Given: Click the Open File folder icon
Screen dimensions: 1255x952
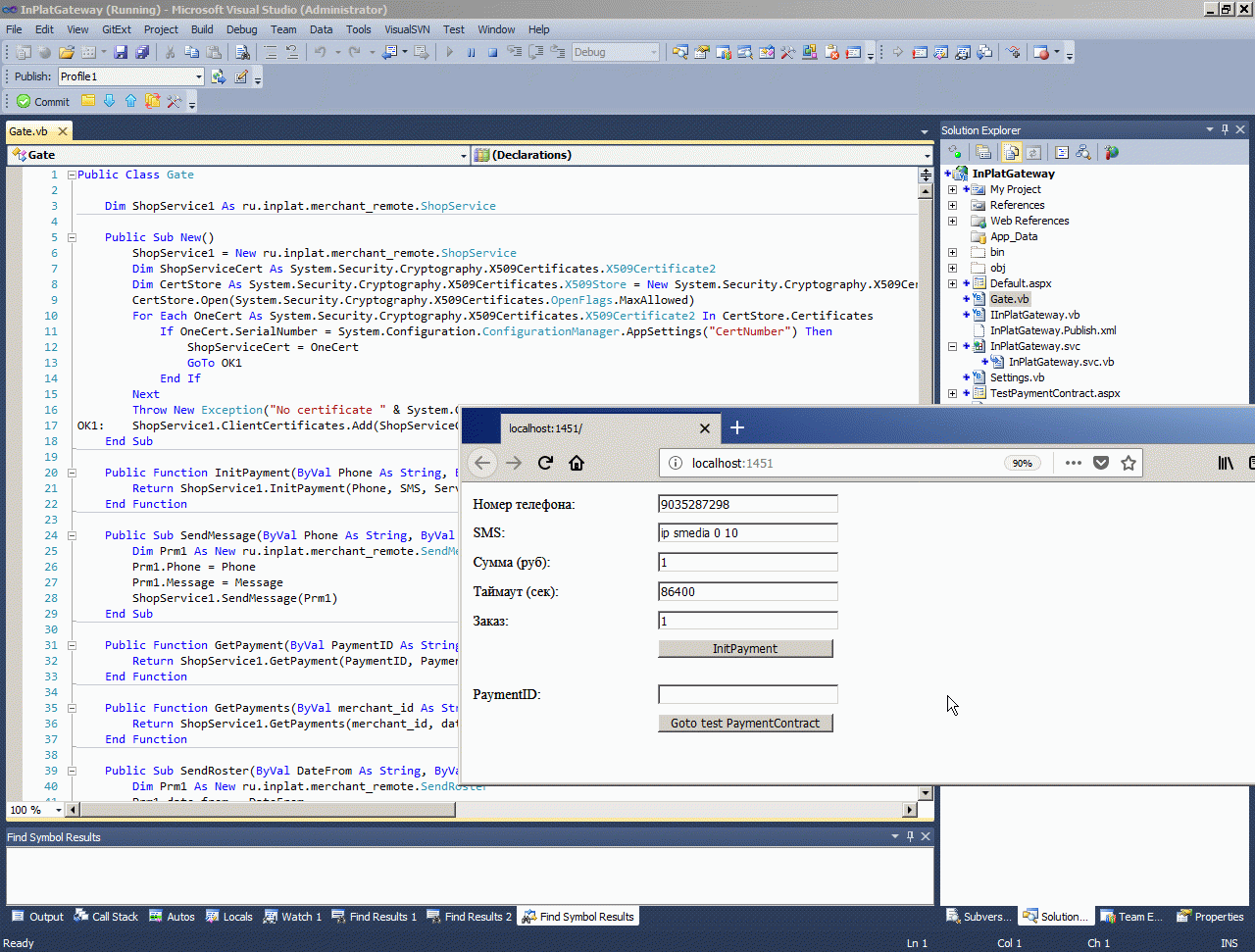Looking at the screenshot, I should 67,52.
